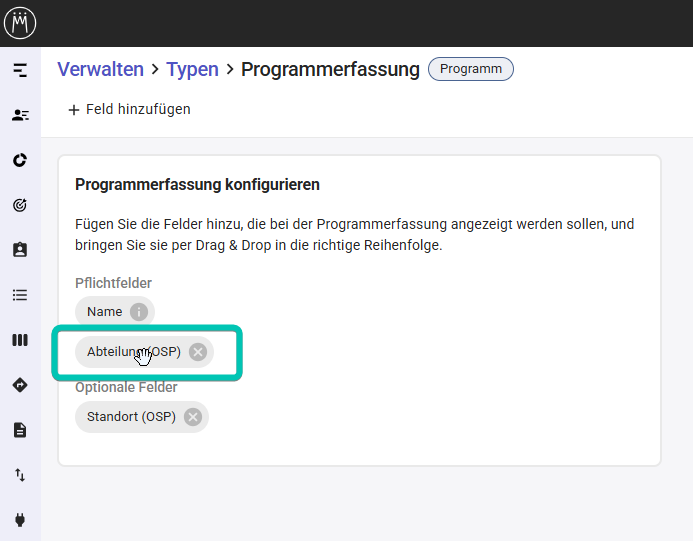Click the Programm badge
The image size is (693, 541).
pyautogui.click(x=470, y=69)
